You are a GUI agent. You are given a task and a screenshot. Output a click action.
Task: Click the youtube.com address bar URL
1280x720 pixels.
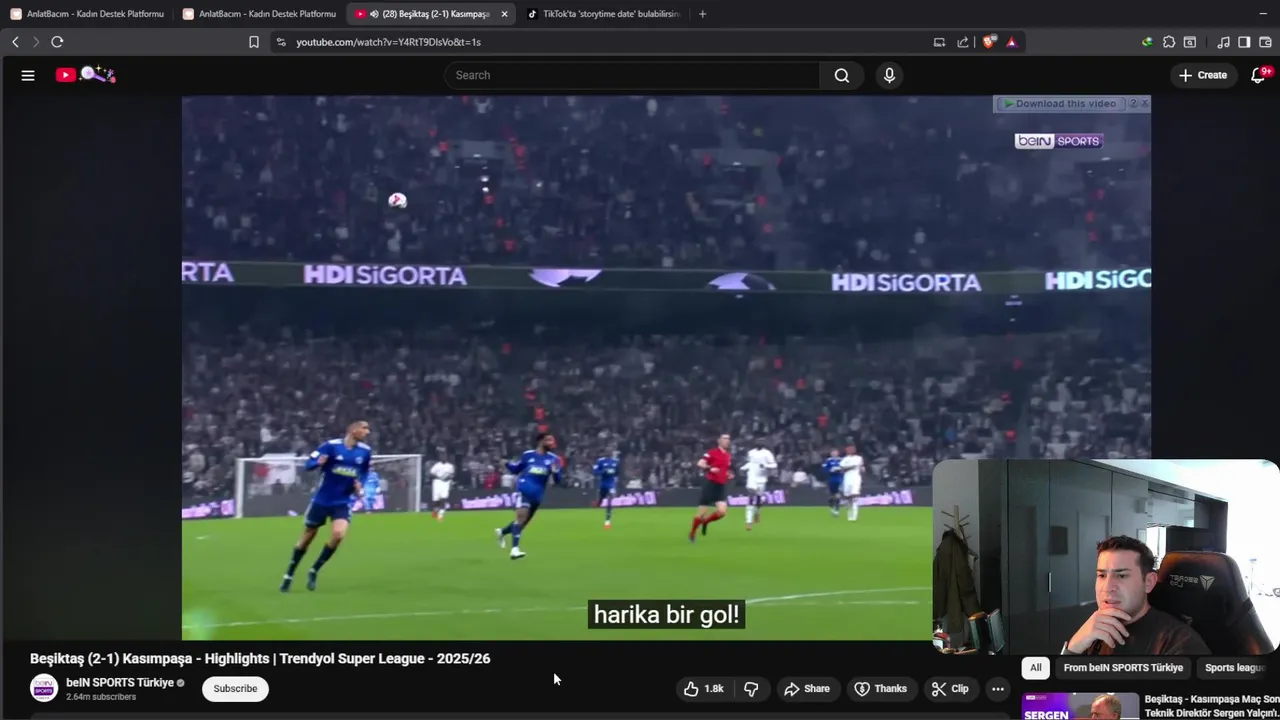click(x=388, y=42)
